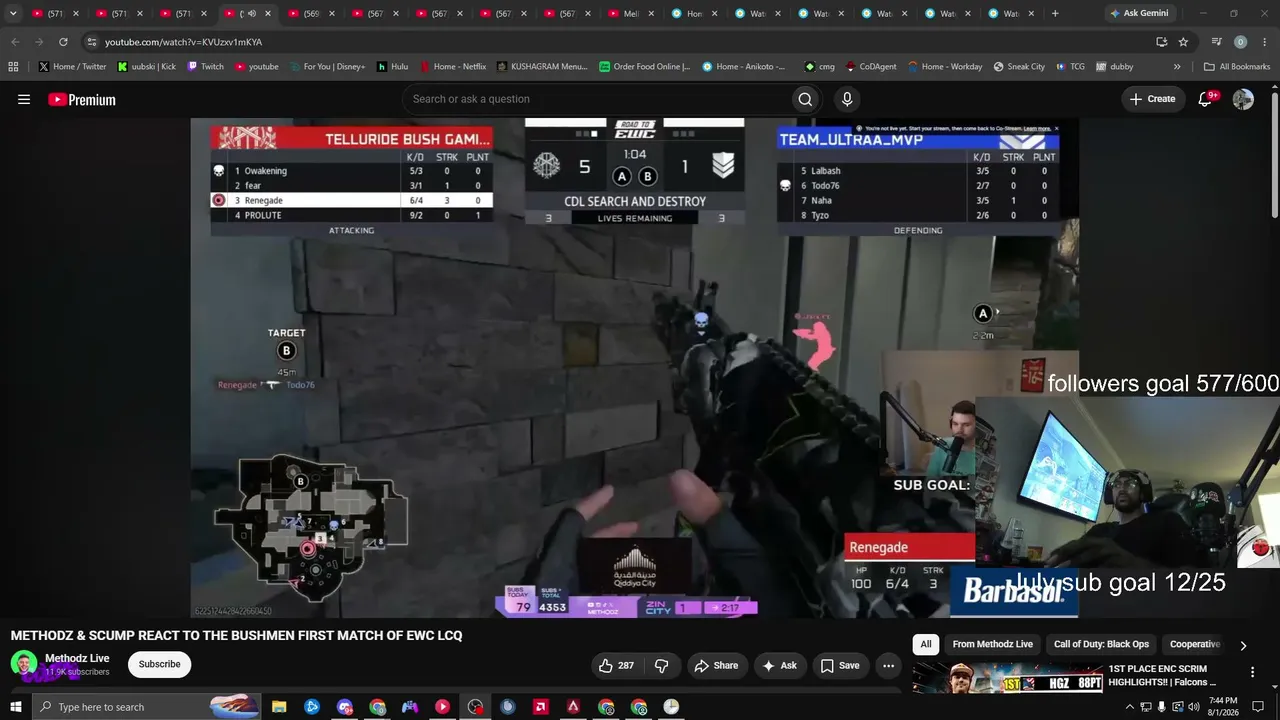Switch to the Mell browser tab
Viewport: 1280px width, 720px height.
coord(631,14)
